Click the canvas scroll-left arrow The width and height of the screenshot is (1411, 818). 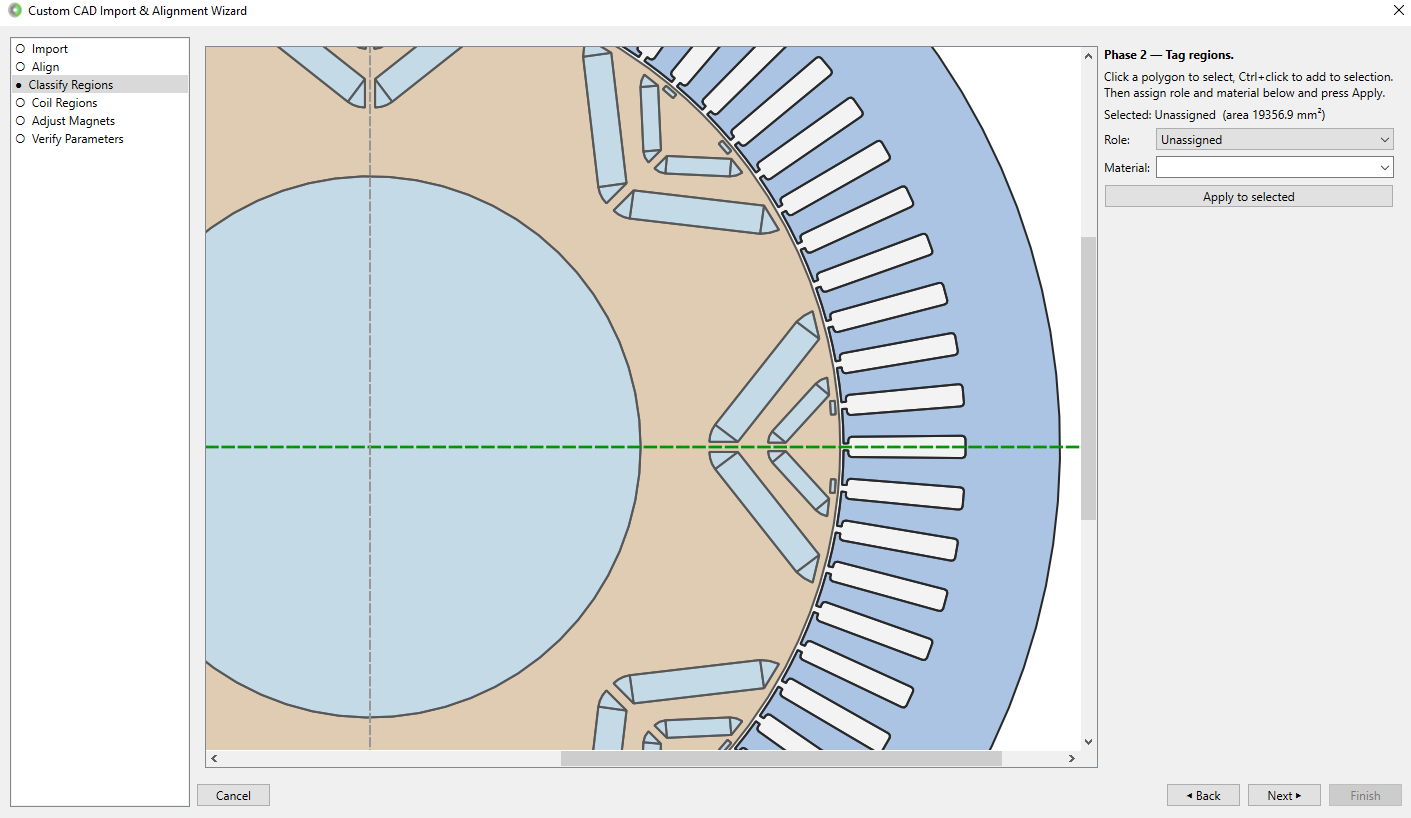pos(214,759)
